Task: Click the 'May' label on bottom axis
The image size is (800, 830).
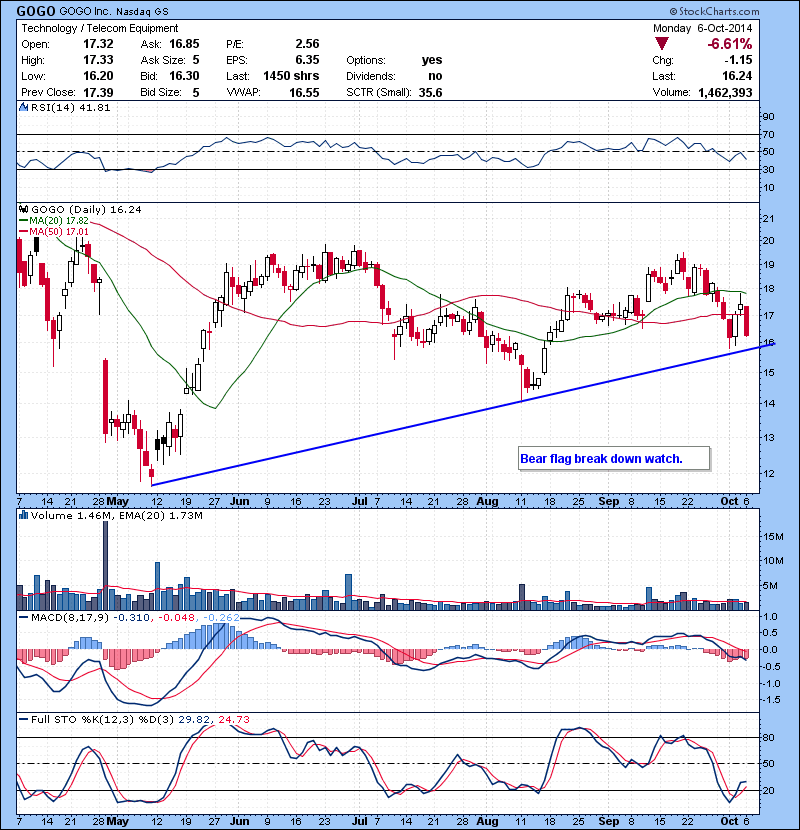Action: (x=118, y=821)
